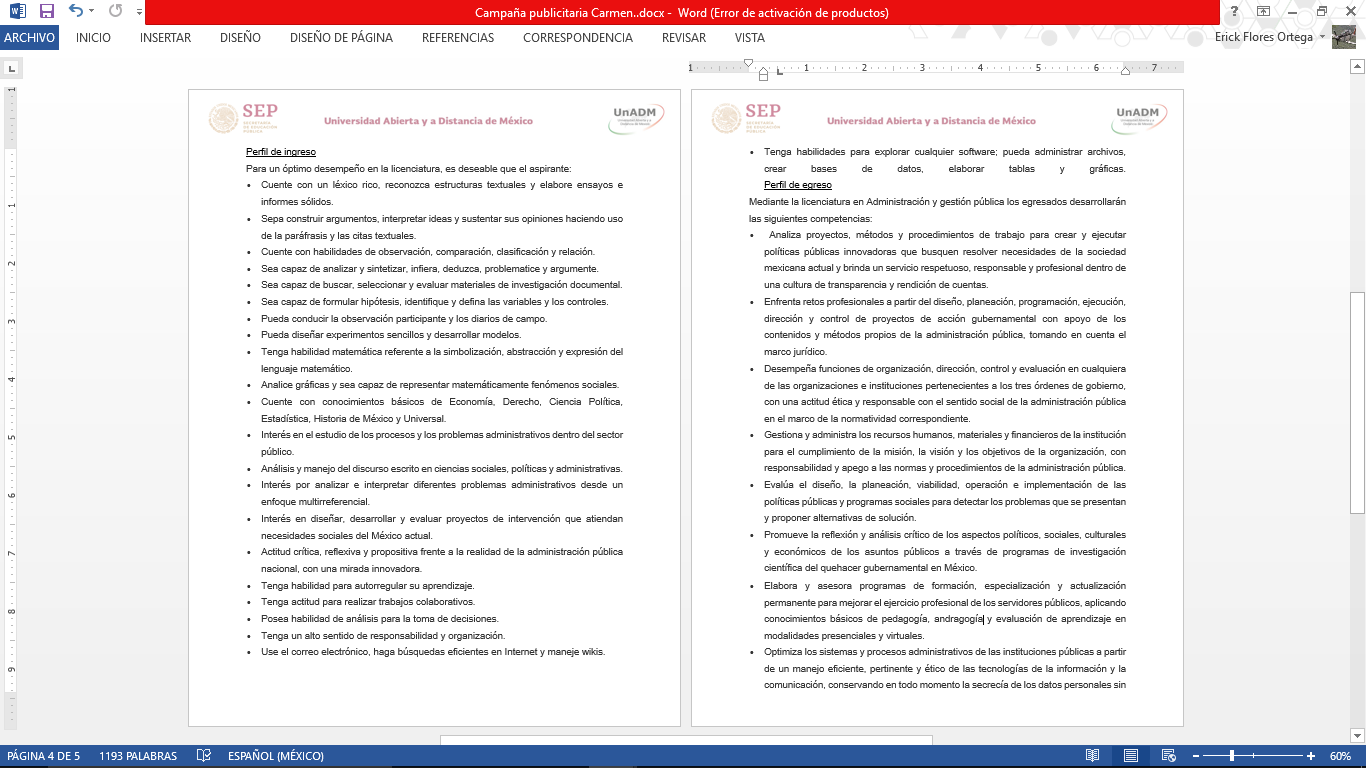Click the Save icon in quick access toolbar
1366x768 pixels.
point(47,12)
